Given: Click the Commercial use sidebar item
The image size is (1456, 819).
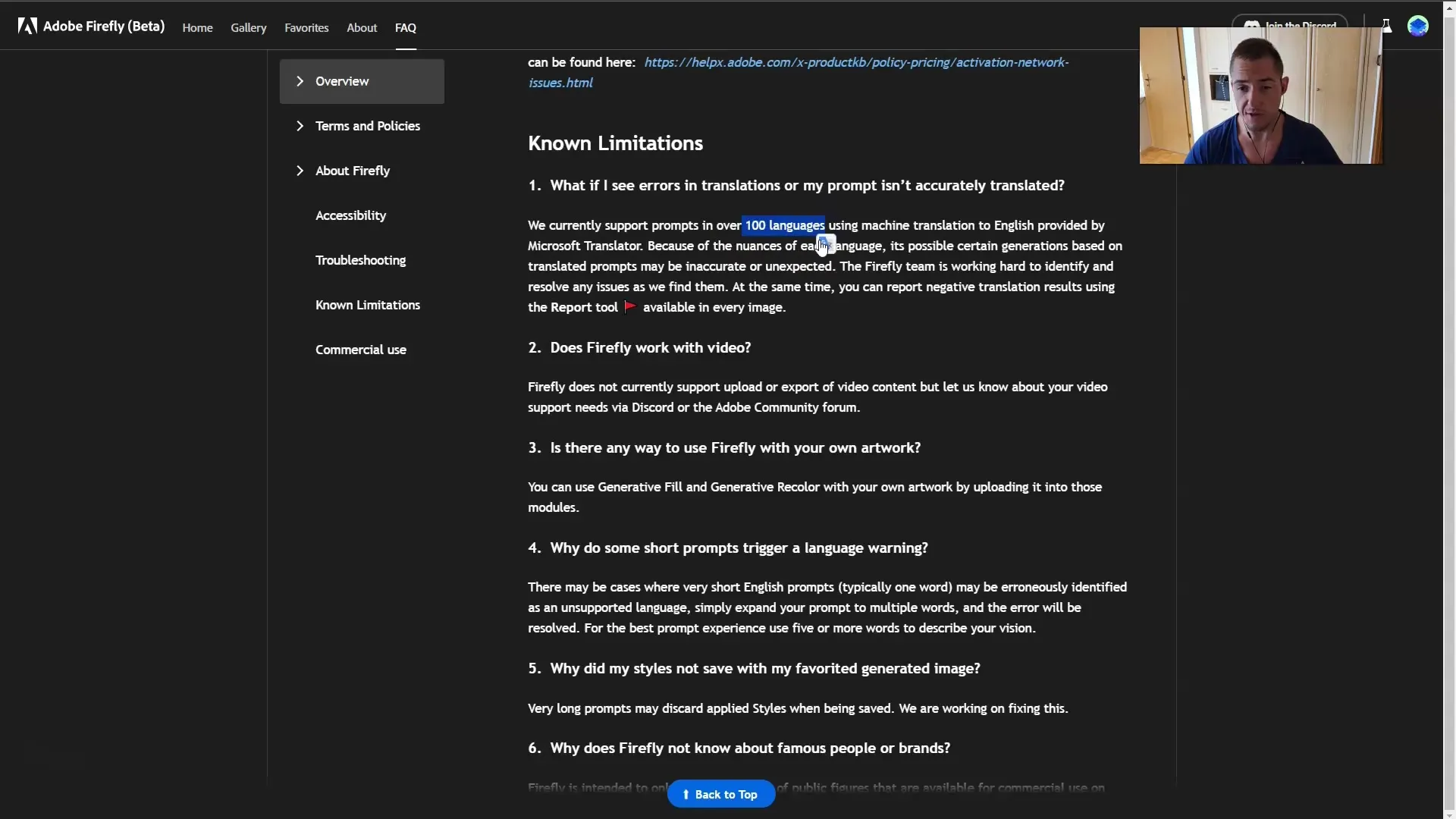Looking at the screenshot, I should pos(360,348).
